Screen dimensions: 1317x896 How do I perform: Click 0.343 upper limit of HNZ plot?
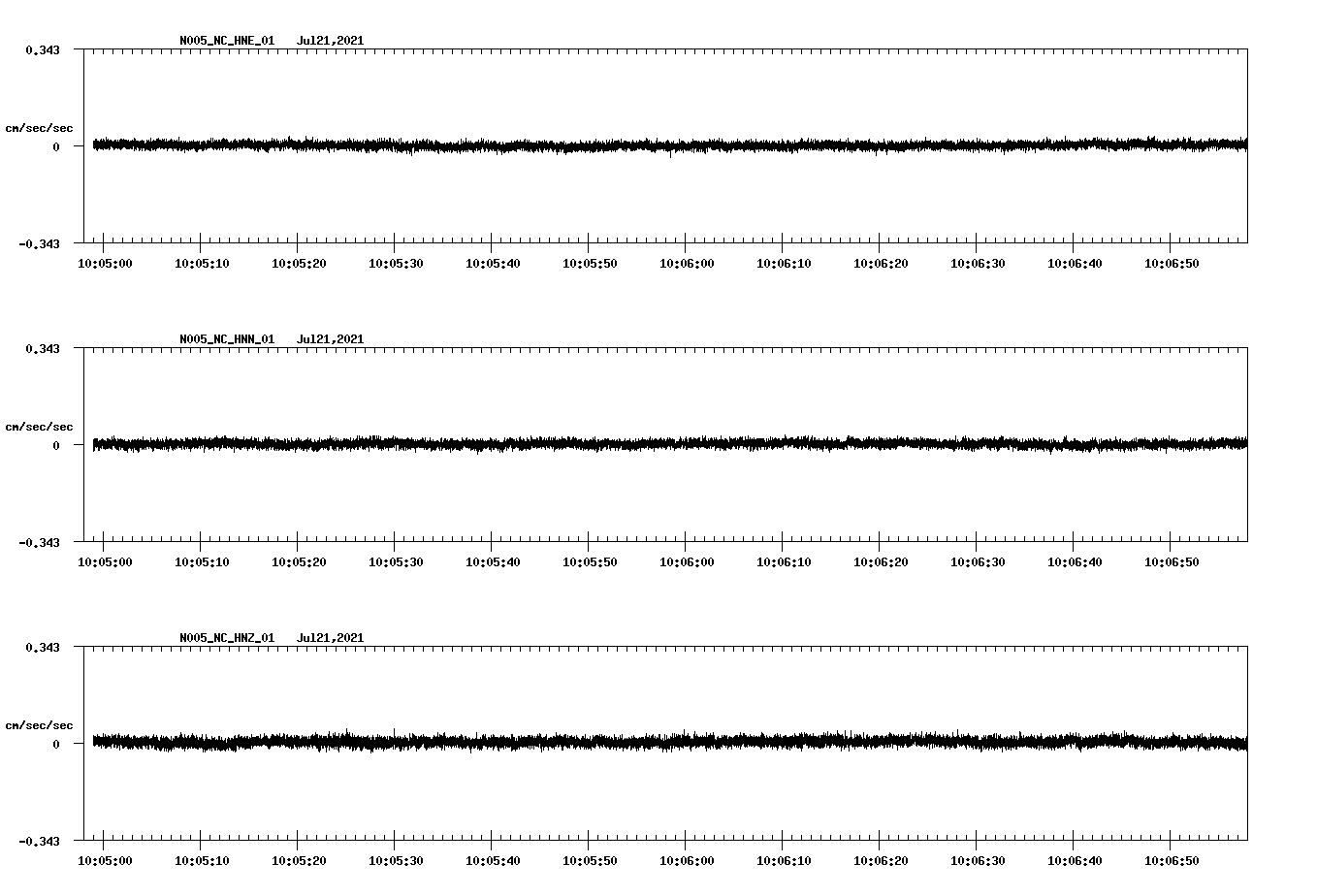43,647
